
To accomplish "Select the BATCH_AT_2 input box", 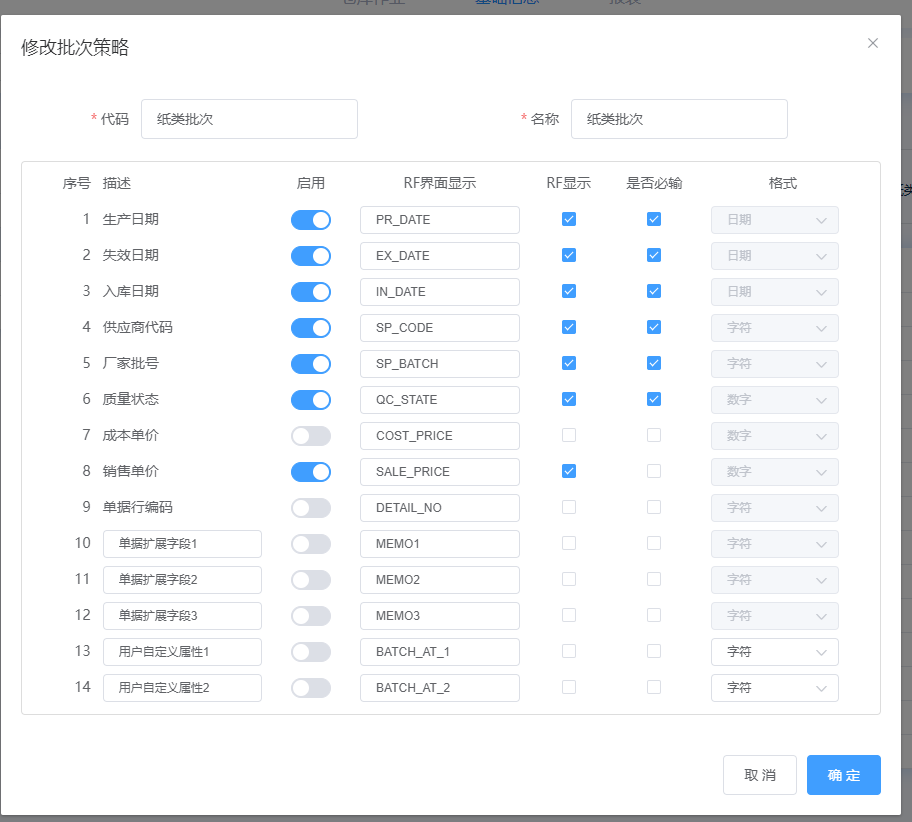I will pos(439,688).
